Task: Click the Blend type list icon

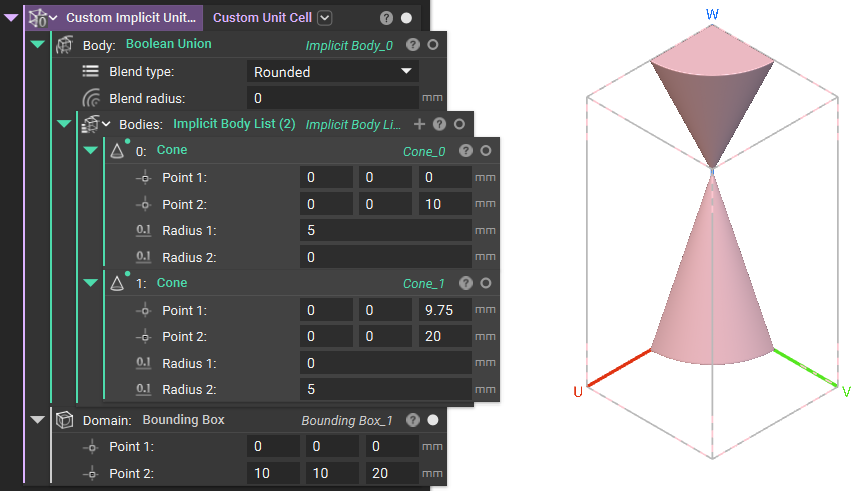Action: pyautogui.click(x=90, y=71)
